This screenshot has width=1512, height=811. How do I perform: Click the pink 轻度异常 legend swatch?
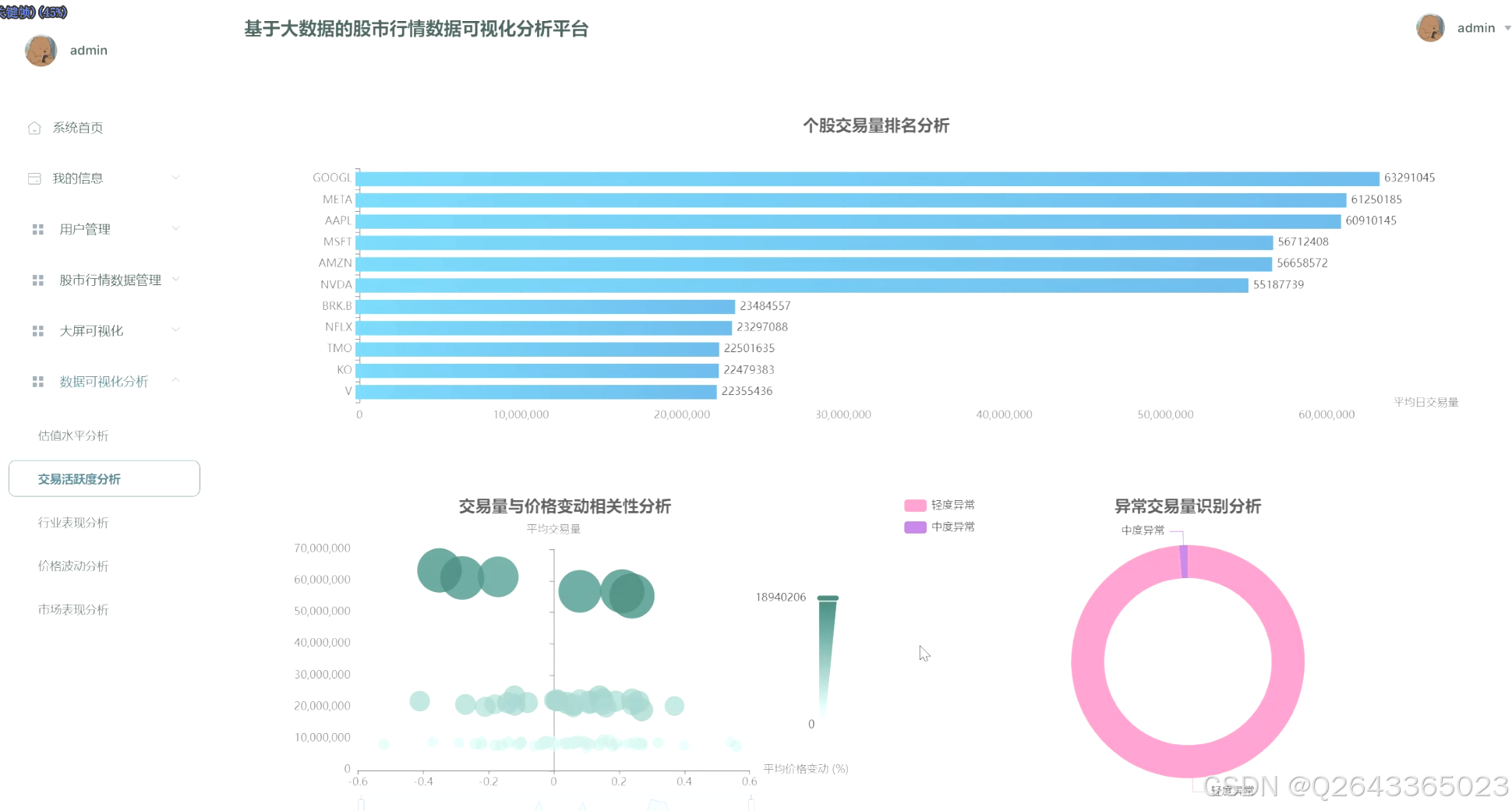[915, 506]
